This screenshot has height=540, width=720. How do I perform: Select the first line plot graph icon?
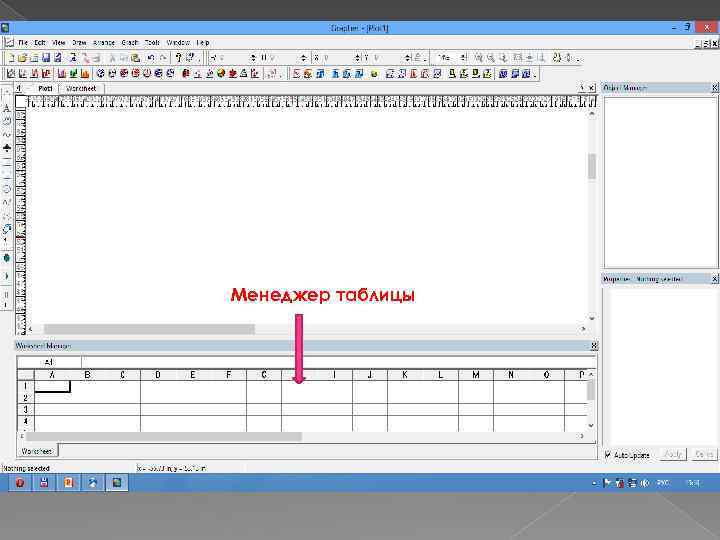[x=11, y=73]
